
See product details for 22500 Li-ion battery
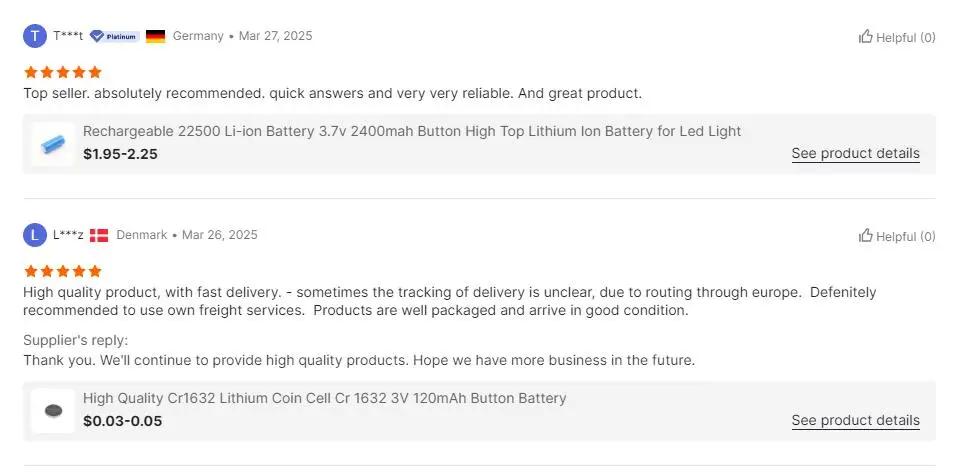click(855, 154)
